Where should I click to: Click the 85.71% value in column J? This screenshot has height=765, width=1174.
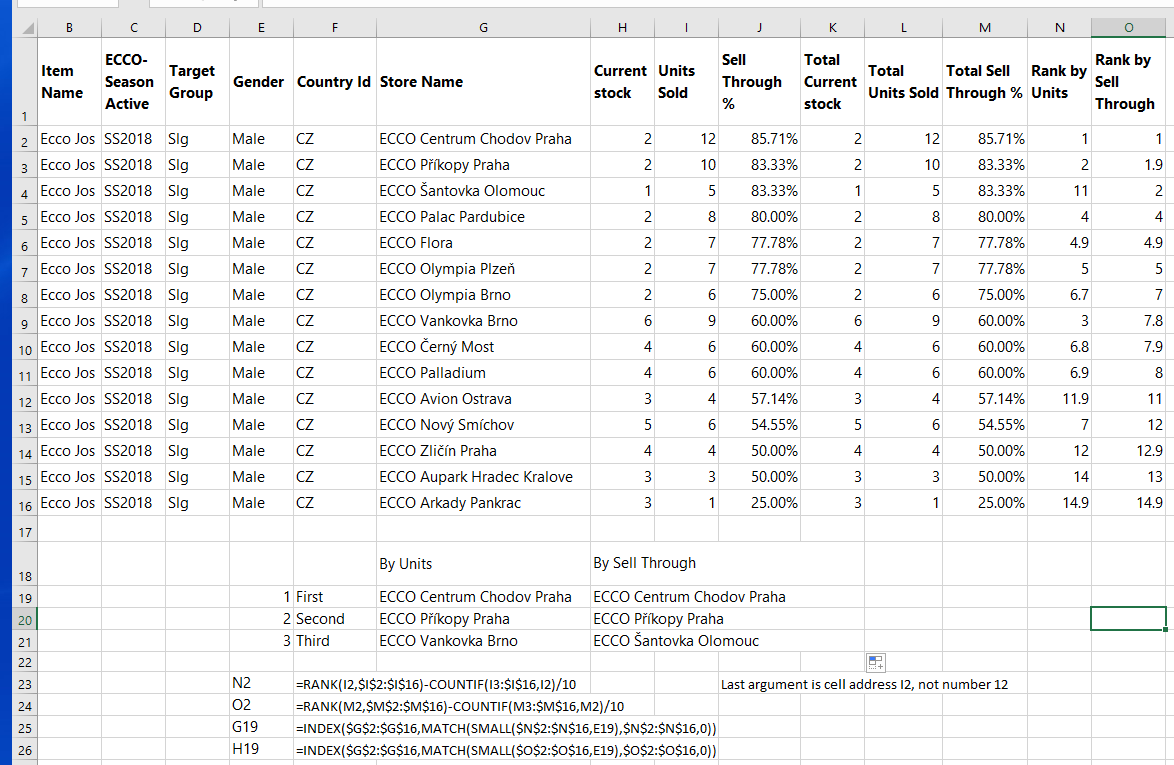[x=759, y=138]
